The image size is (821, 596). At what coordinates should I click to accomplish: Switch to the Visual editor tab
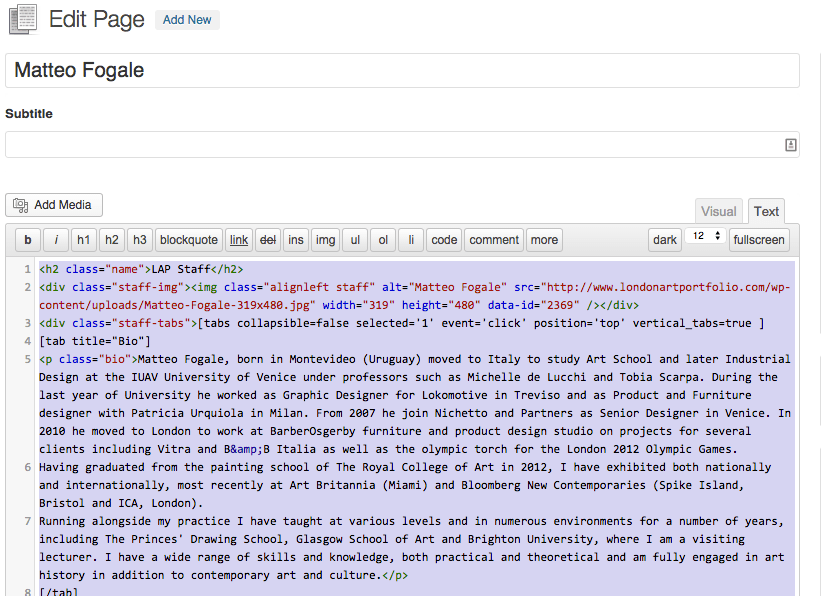[x=718, y=211]
